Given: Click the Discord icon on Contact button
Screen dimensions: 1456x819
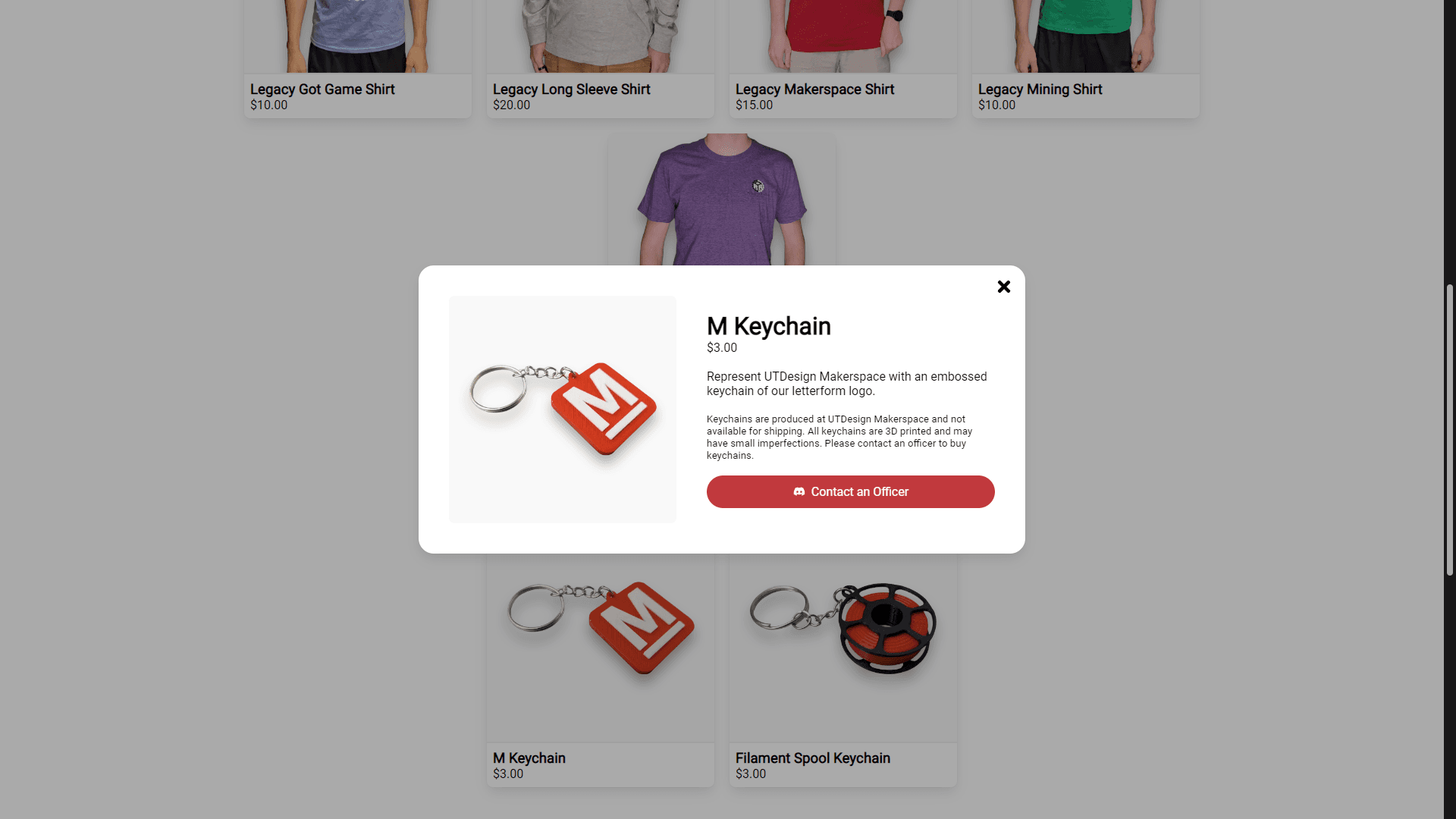Looking at the screenshot, I should pyautogui.click(x=799, y=491).
